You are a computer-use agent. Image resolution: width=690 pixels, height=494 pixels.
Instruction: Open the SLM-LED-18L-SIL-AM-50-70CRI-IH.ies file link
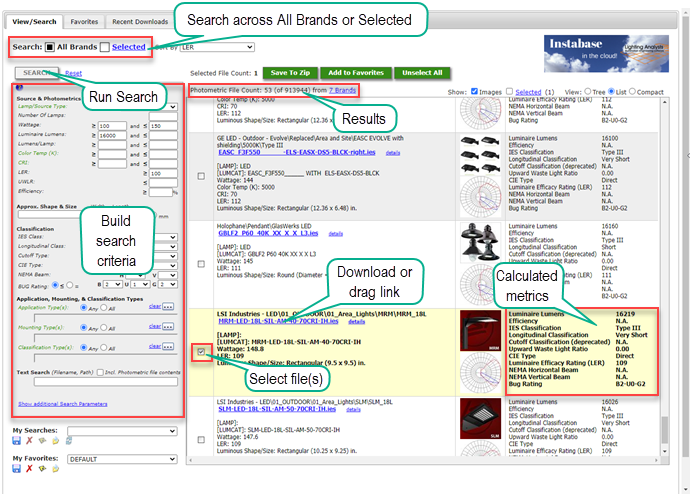click(277, 409)
